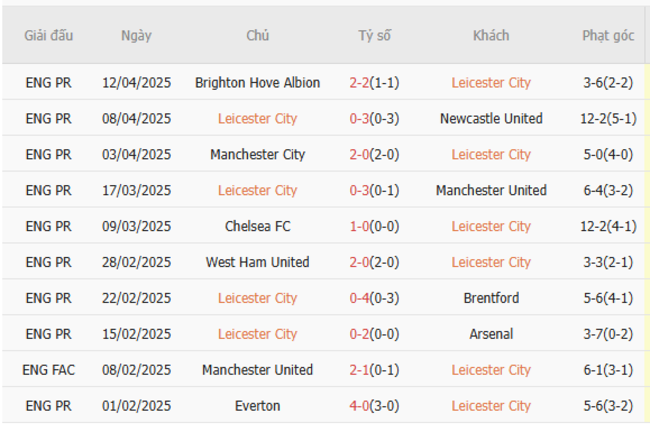Click the Brentford away team name
650x432 pixels.
491,299
